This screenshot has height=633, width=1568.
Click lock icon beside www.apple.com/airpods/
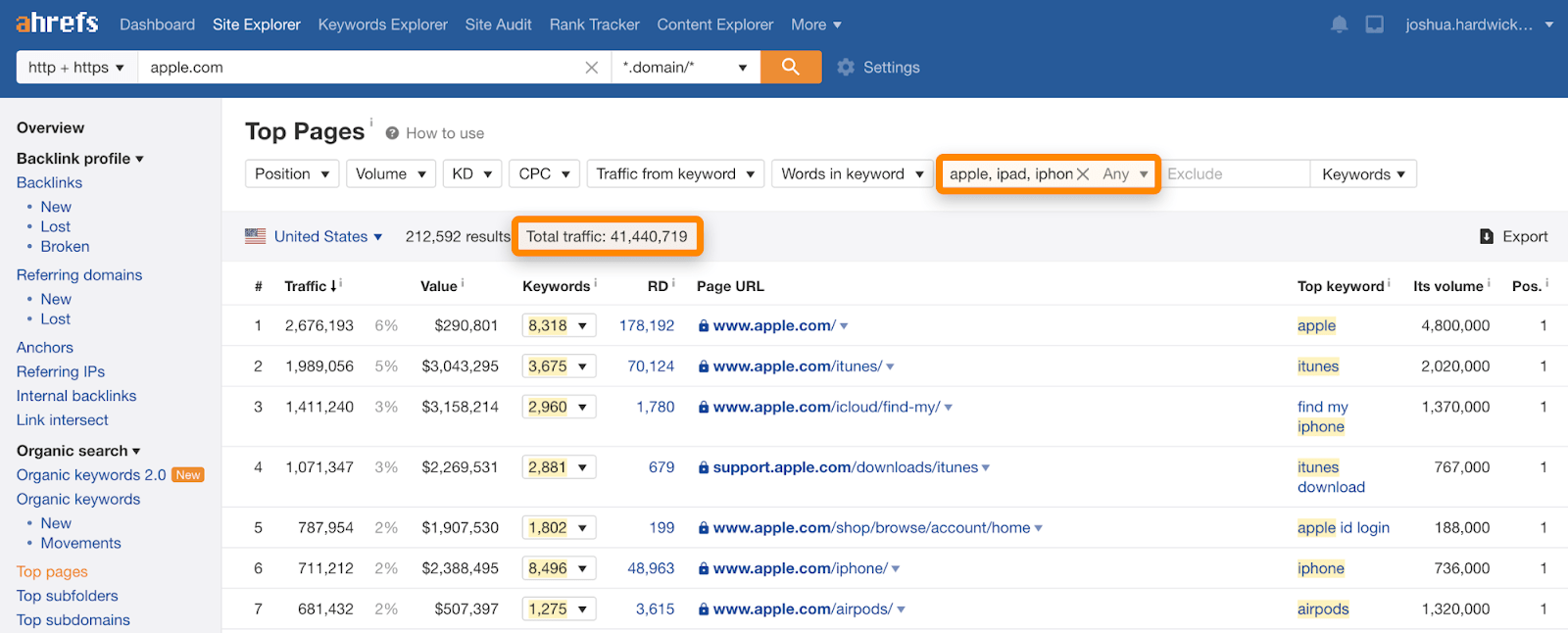click(704, 609)
